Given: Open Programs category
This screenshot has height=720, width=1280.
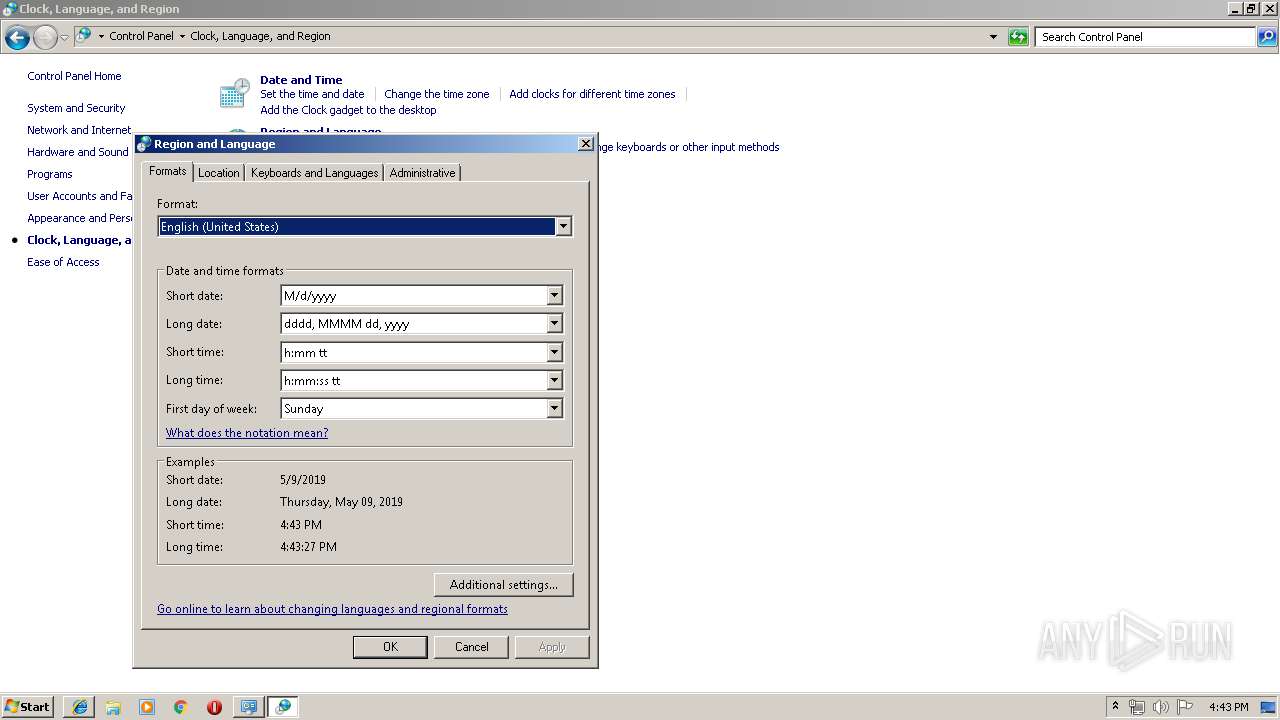Looking at the screenshot, I should pyautogui.click(x=50, y=174).
